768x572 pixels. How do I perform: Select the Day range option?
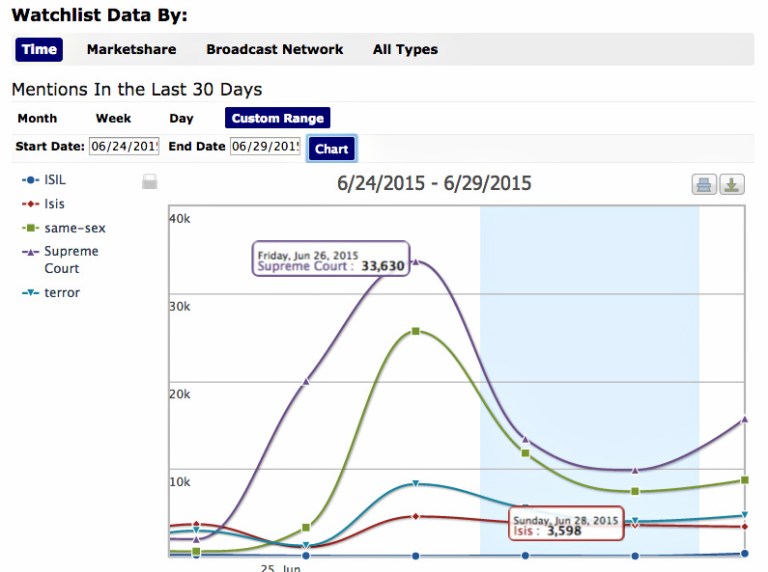point(181,118)
